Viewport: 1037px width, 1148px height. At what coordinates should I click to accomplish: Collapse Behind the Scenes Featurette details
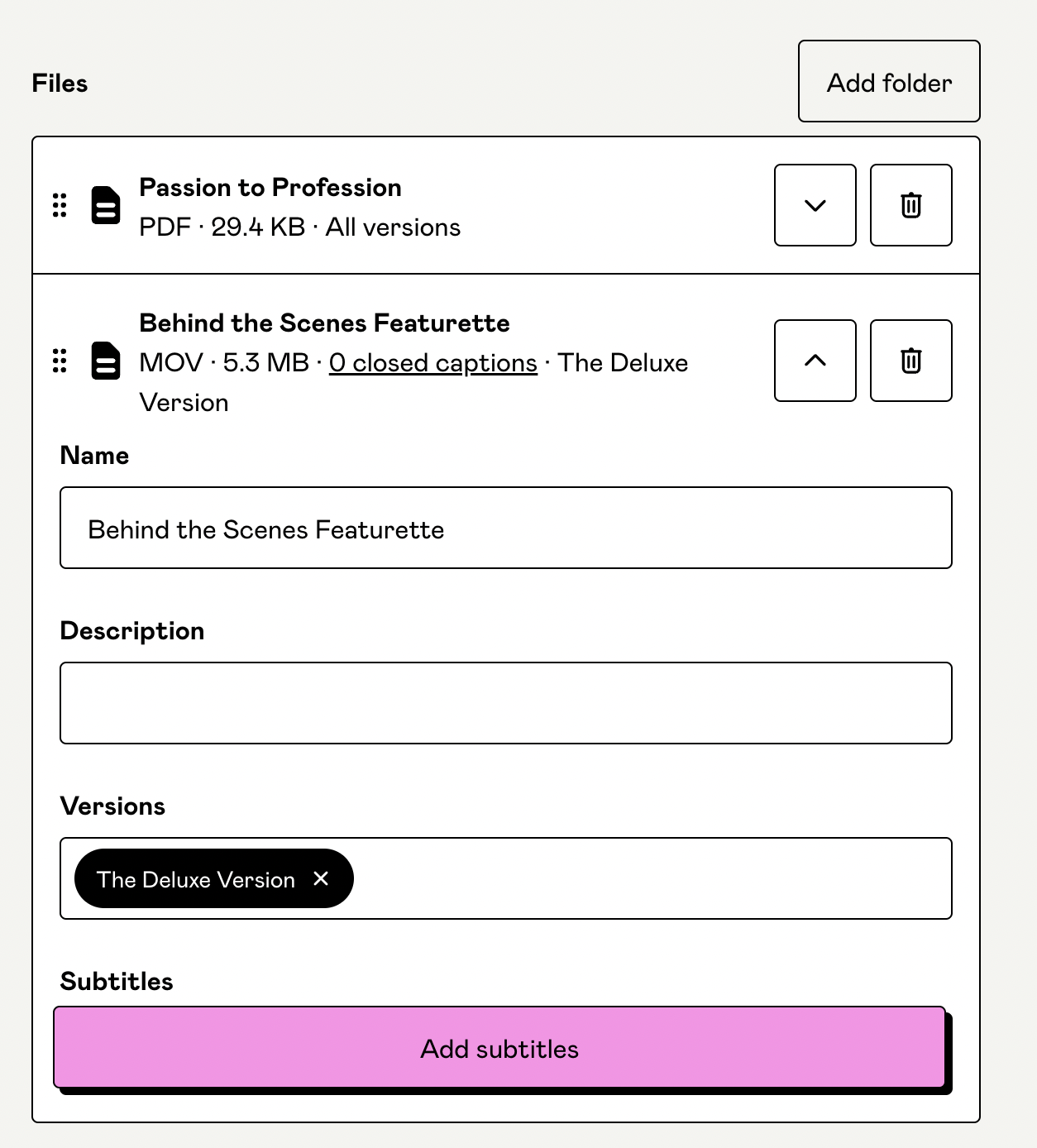[815, 361]
